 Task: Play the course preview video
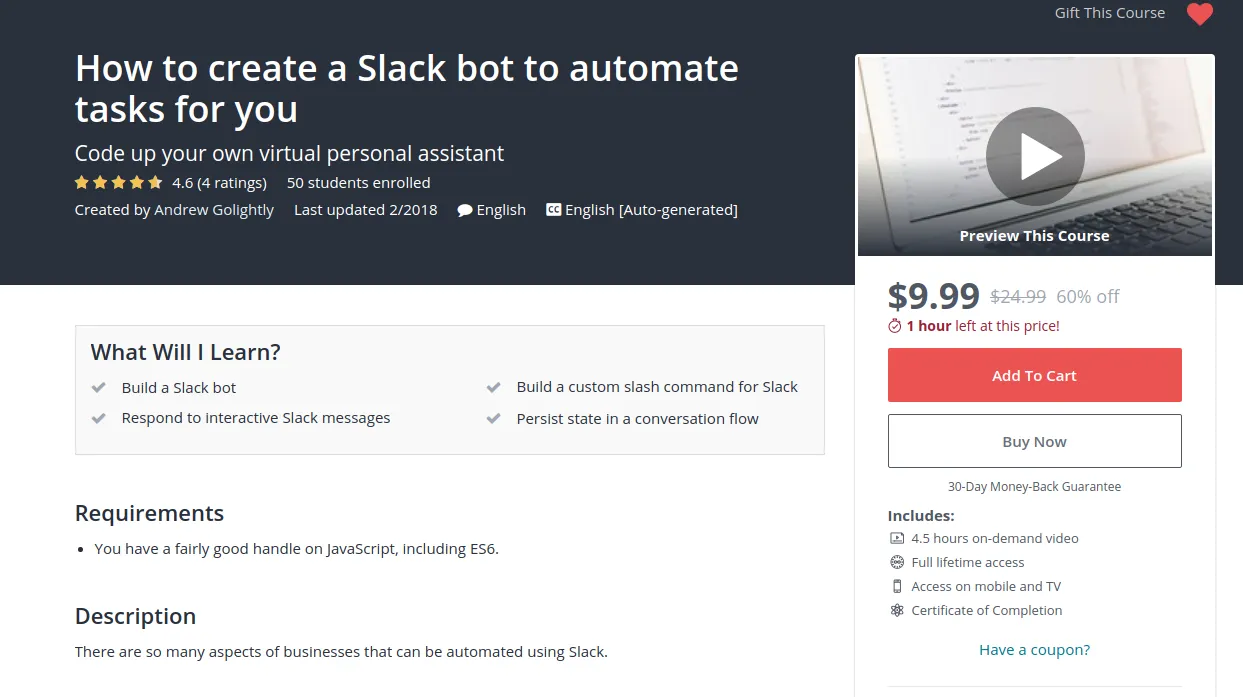(1035, 157)
